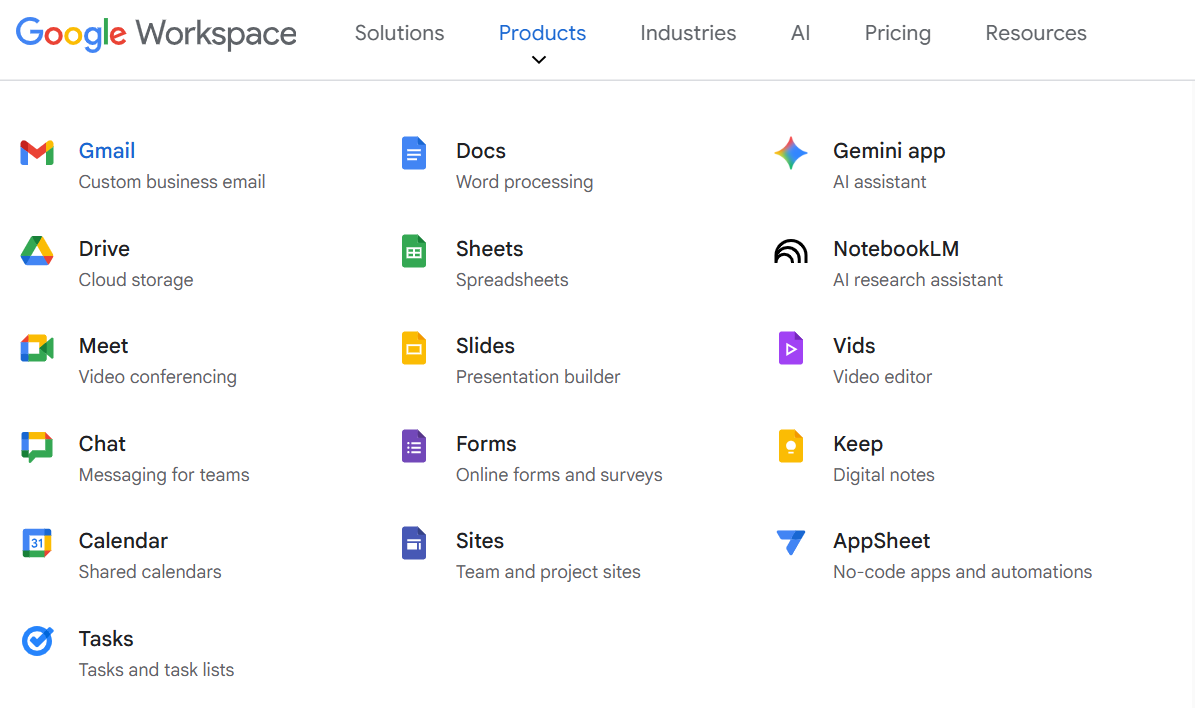
Task: Click 'Messaging for teams' text
Action: tap(164, 475)
